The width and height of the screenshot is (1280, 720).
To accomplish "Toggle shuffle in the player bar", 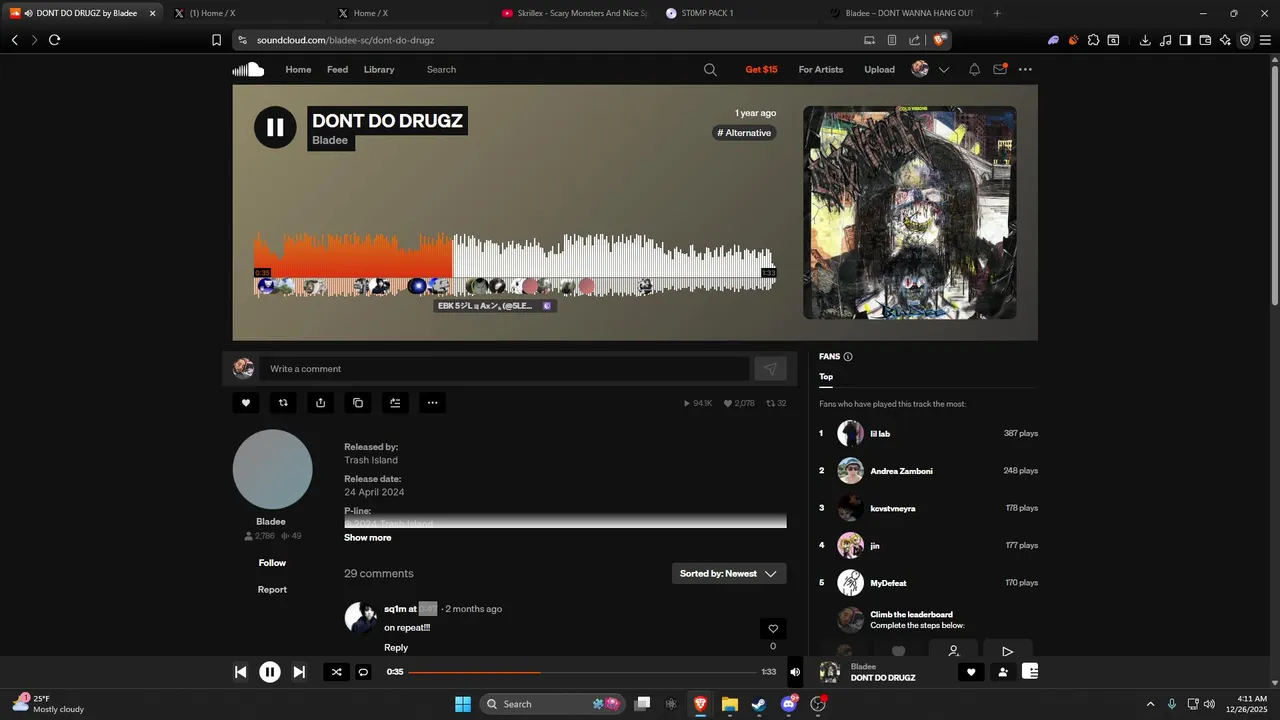I will [x=336, y=672].
